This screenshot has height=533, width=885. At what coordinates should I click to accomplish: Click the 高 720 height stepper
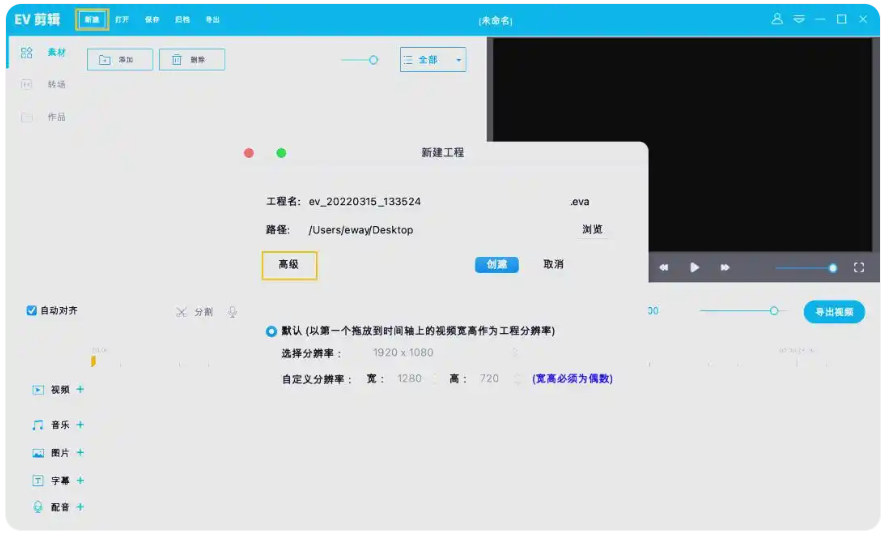click(x=517, y=379)
